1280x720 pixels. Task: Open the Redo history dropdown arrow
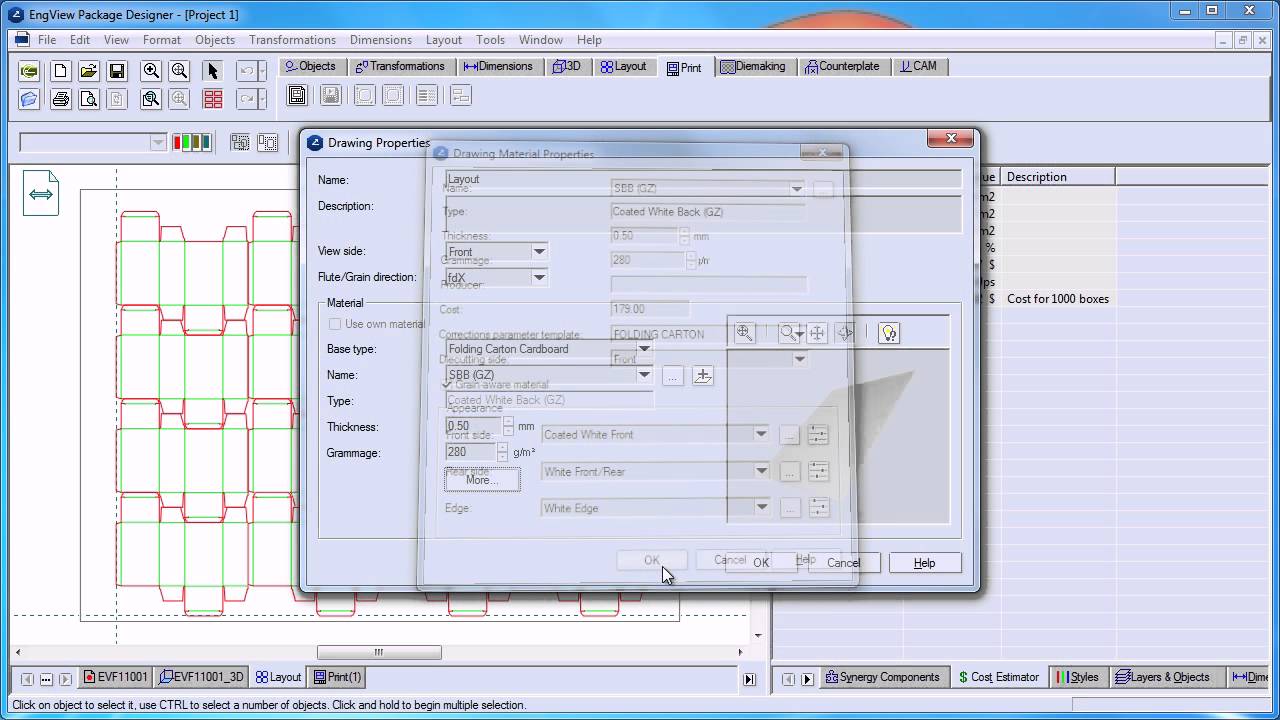tap(262, 99)
